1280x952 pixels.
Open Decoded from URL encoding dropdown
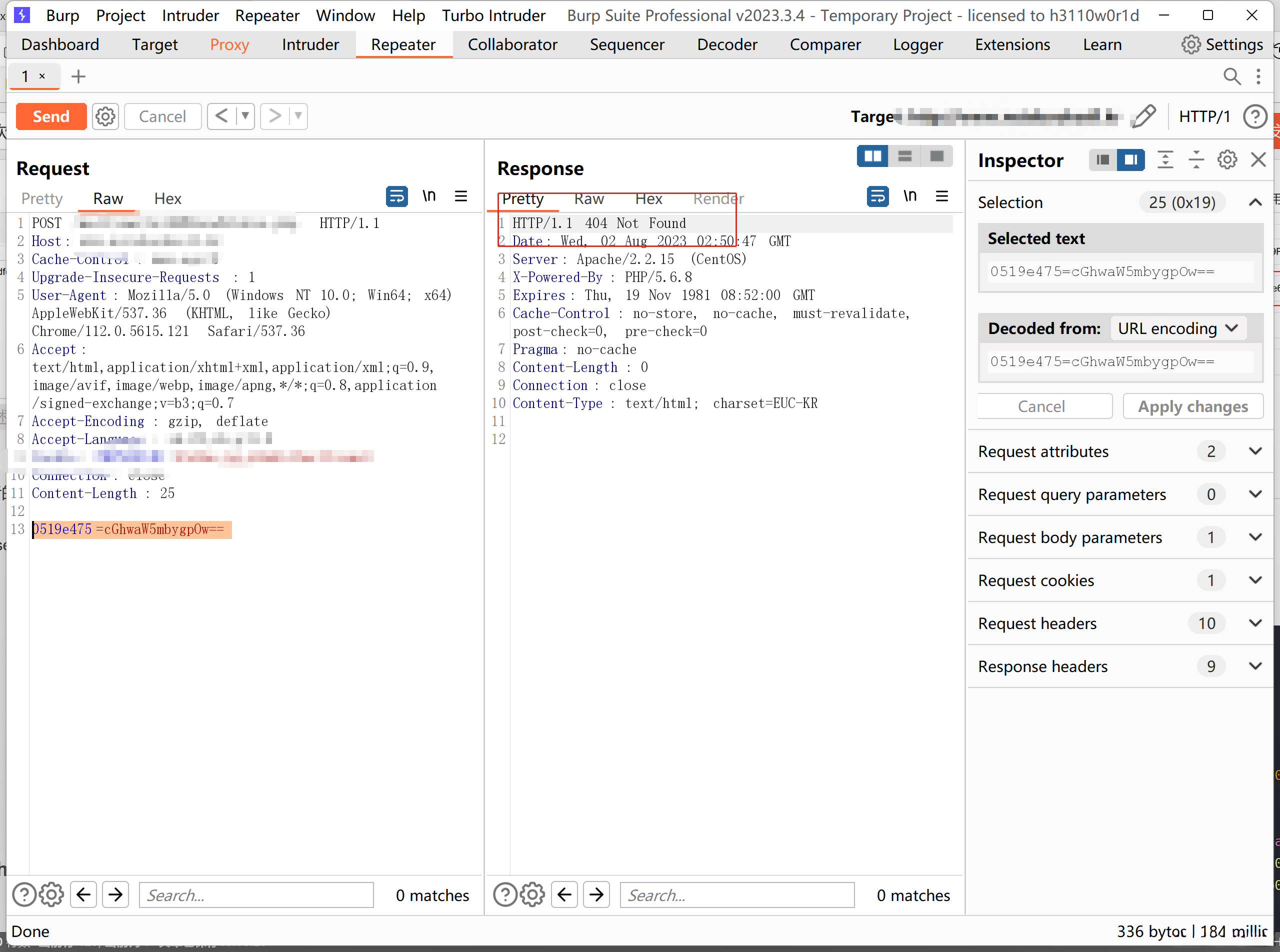pyautogui.click(x=1177, y=328)
